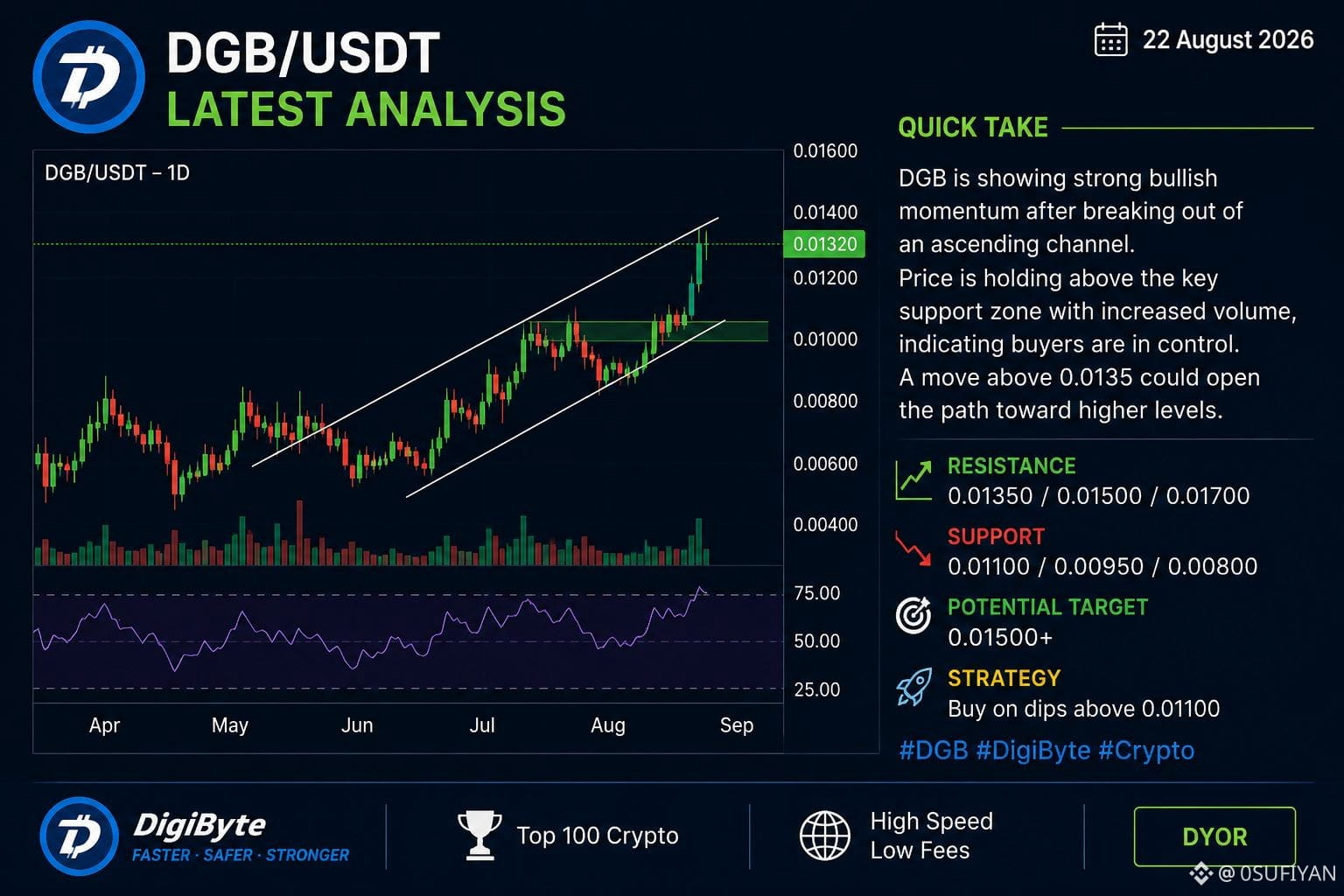Open the #DGB hashtag
1344x896 pixels.
point(934,751)
